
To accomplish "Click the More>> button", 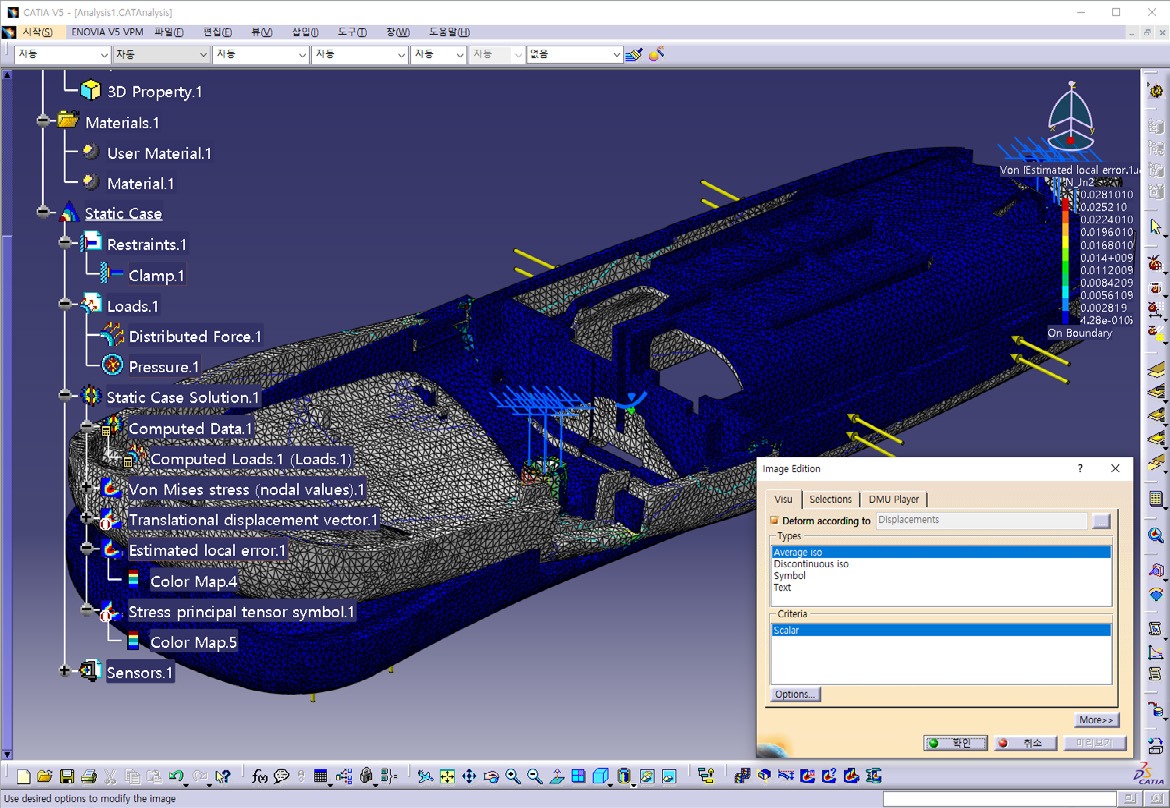I will point(1097,720).
